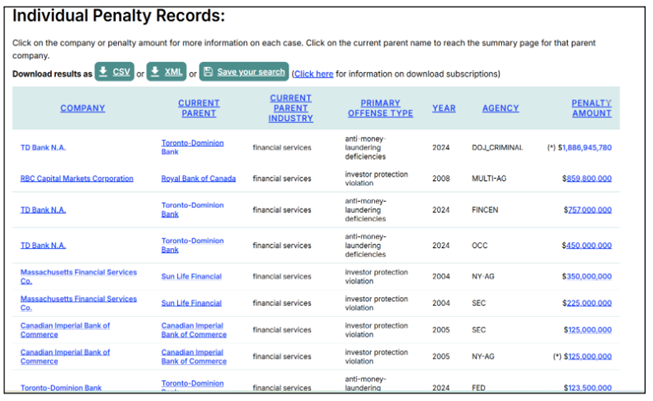Viewport: 653px width, 401px height.
Task: Select the Individual Penalty Records heading
Action: coord(119,16)
